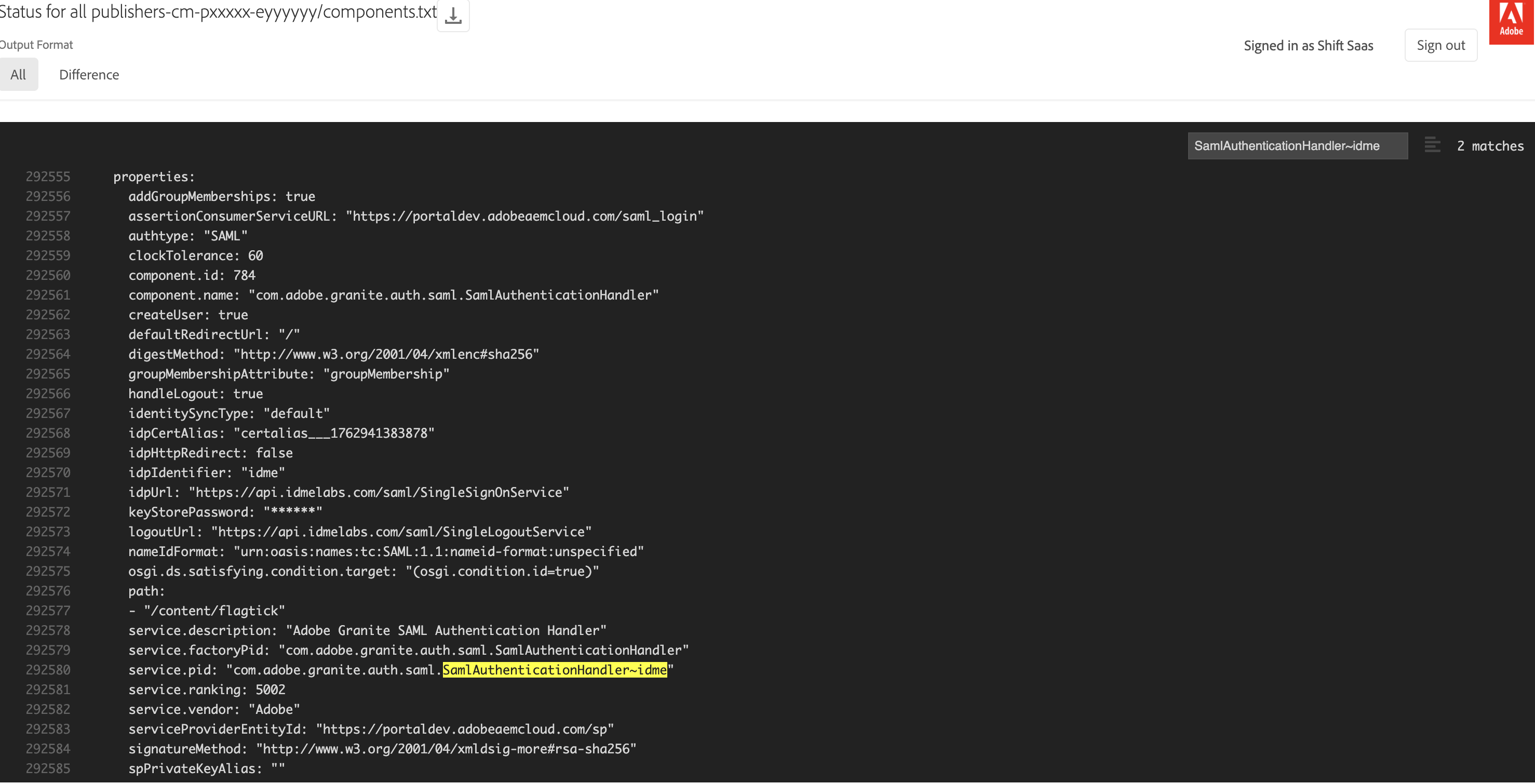The height and width of the screenshot is (784, 1535).
Task: Click the idpUrl SingleSignOnService URL
Action: (x=379, y=492)
